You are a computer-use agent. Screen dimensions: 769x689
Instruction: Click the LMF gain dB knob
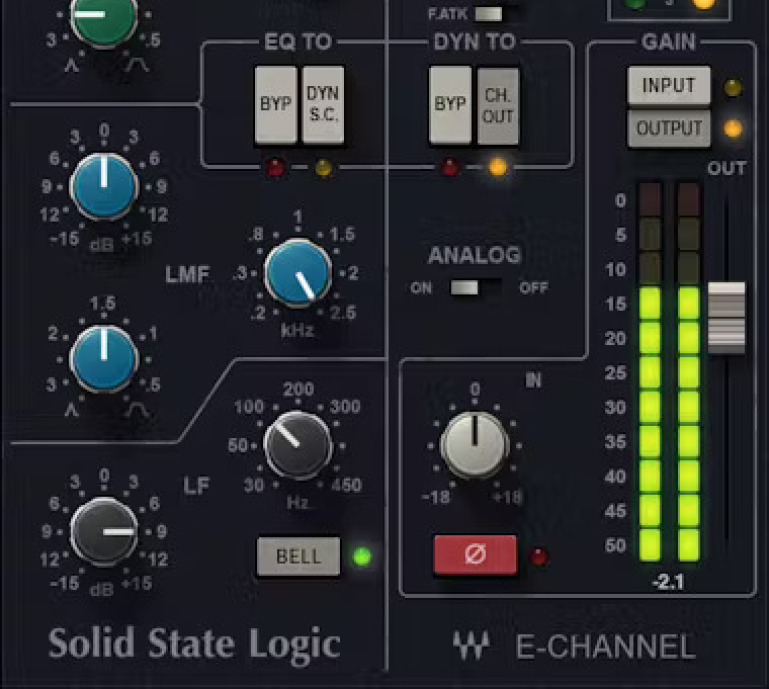pyautogui.click(x=104, y=187)
